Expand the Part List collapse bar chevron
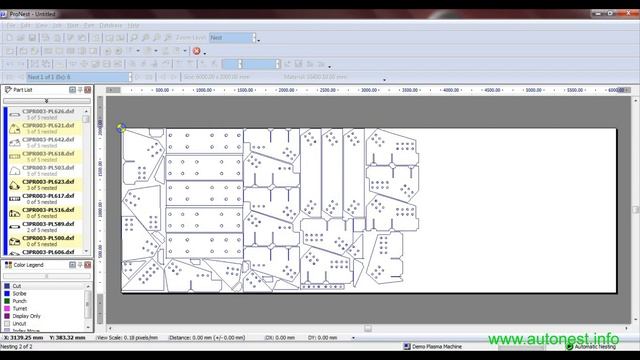Screen dimensions: 640x360 47,101
